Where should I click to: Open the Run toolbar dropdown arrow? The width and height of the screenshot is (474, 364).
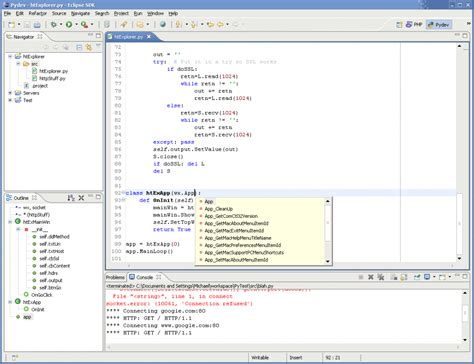pos(76,25)
